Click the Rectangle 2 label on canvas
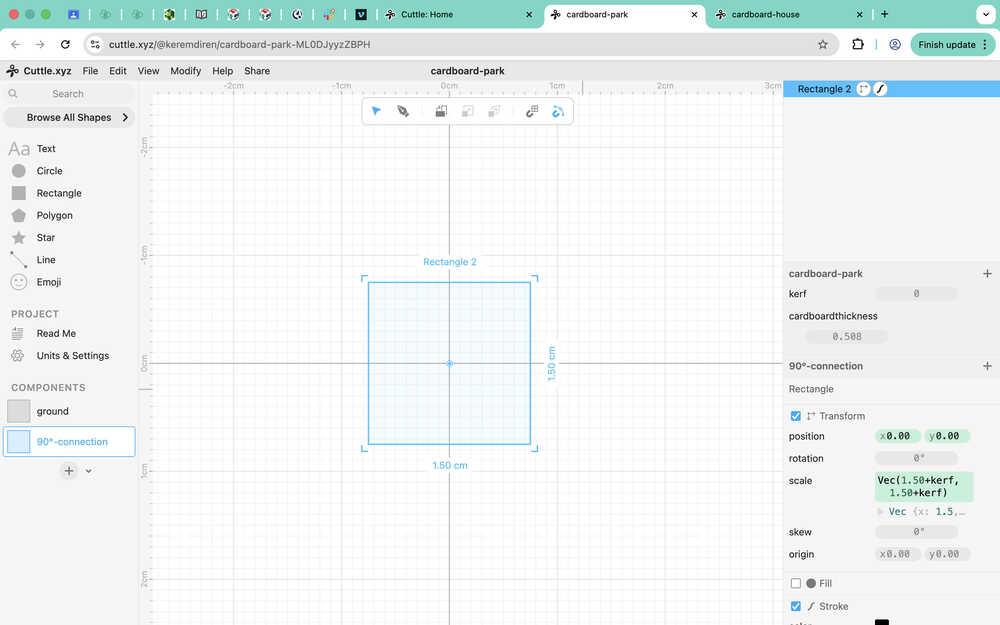This screenshot has height=625, width=1000. (x=450, y=262)
